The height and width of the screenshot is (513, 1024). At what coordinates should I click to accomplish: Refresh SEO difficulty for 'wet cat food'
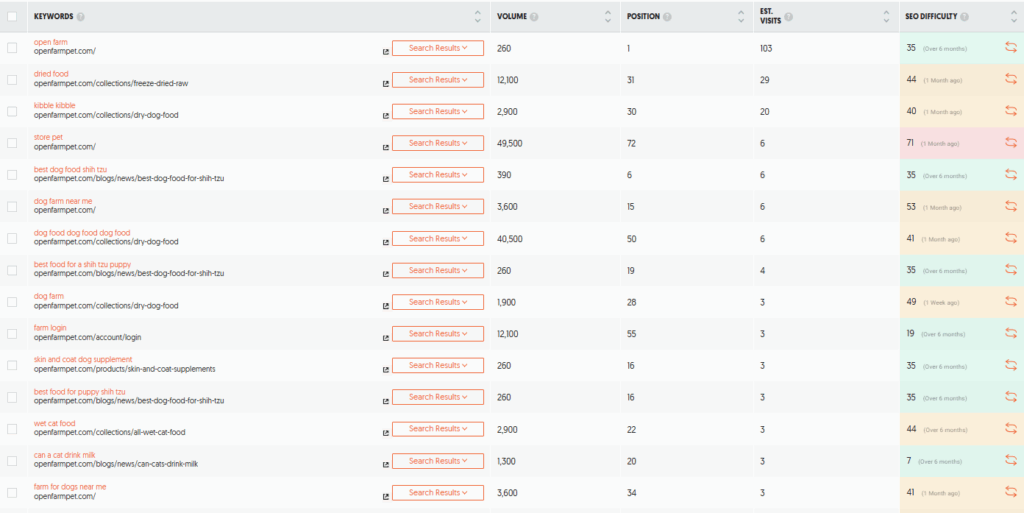pyautogui.click(x=1010, y=429)
